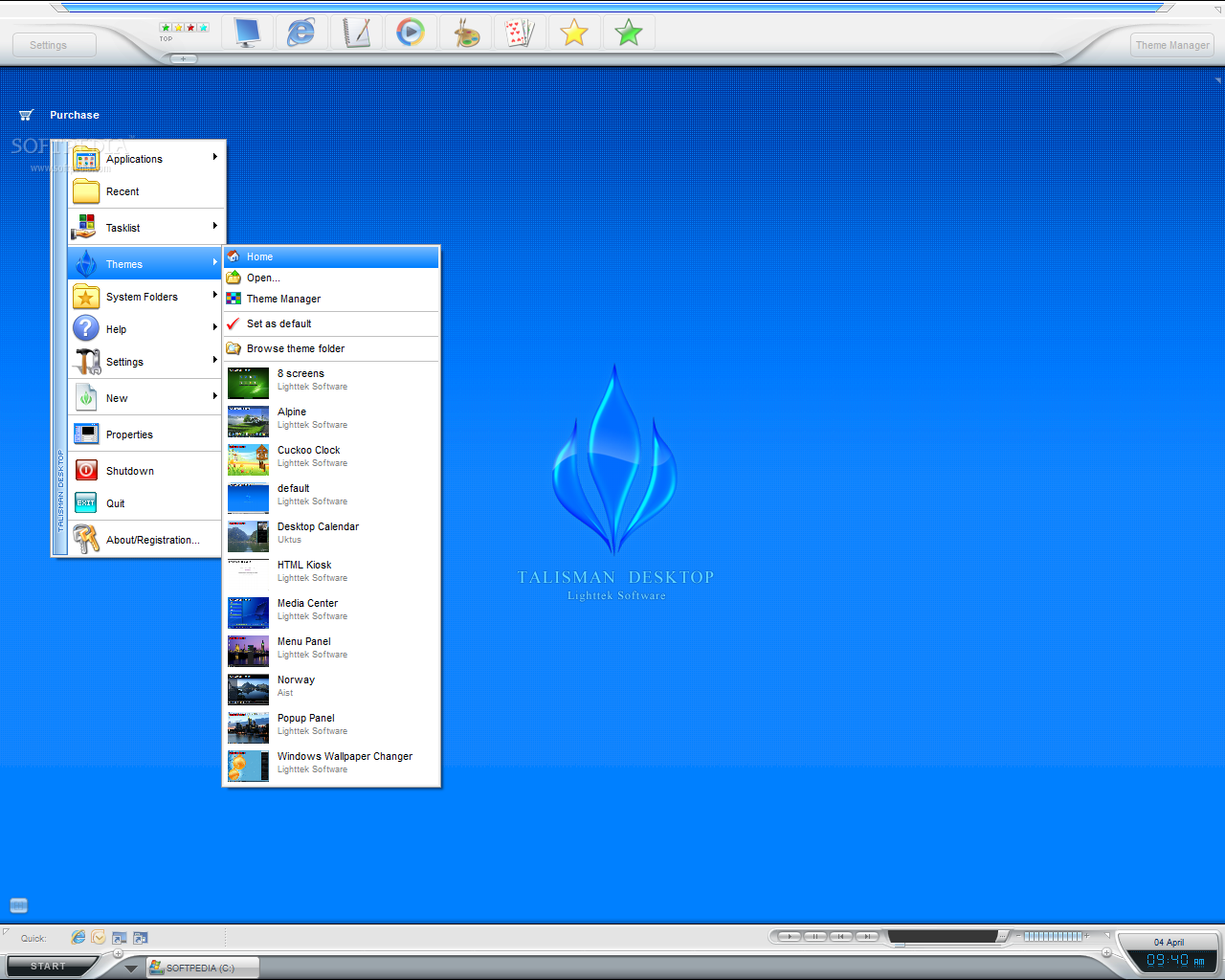Click the green star icon in dock
1225x980 pixels.
pos(629,33)
